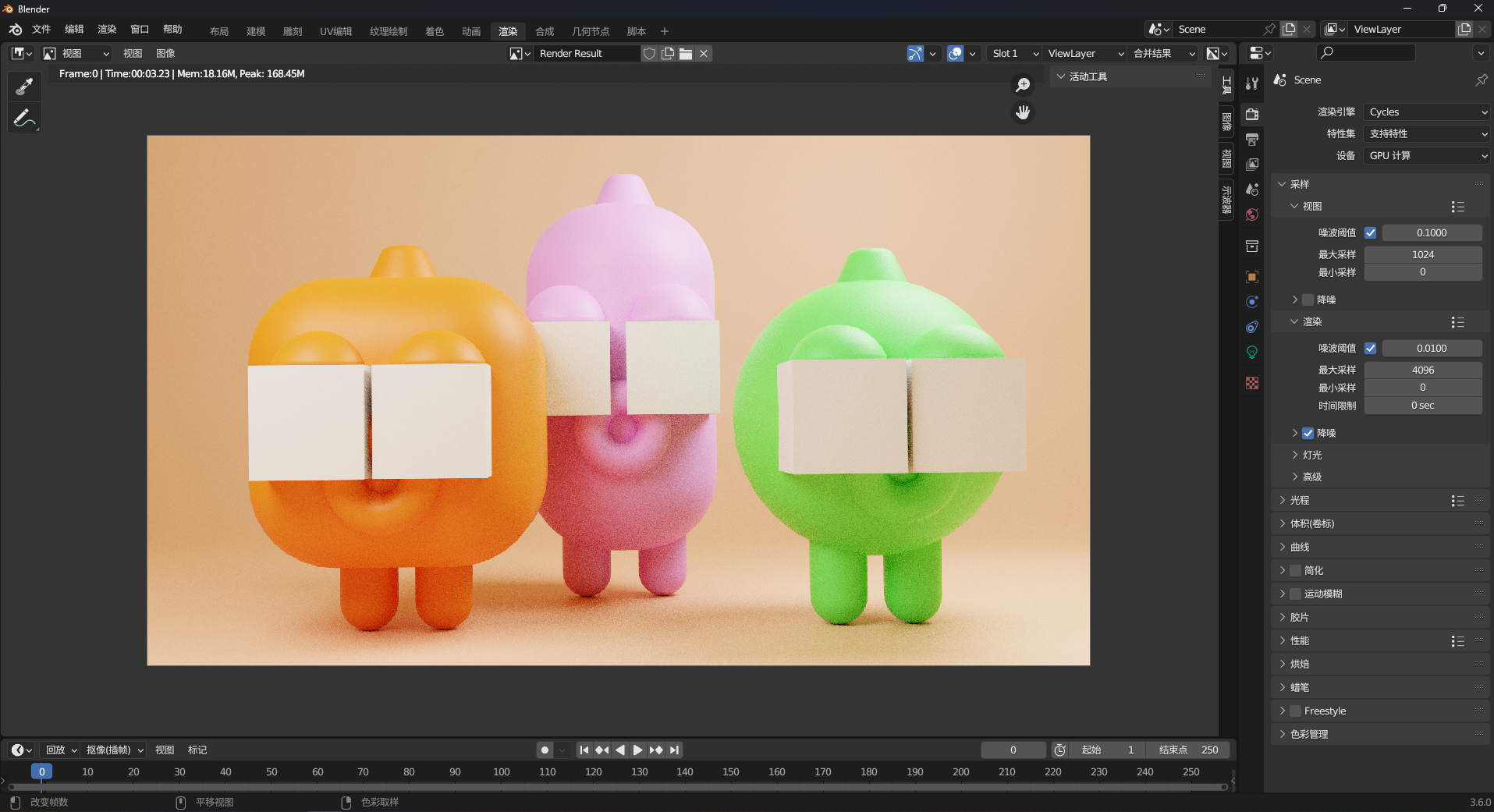This screenshot has width=1494, height=812.
Task: Collapse the 采样 sampling panel
Action: [x=1379, y=185]
